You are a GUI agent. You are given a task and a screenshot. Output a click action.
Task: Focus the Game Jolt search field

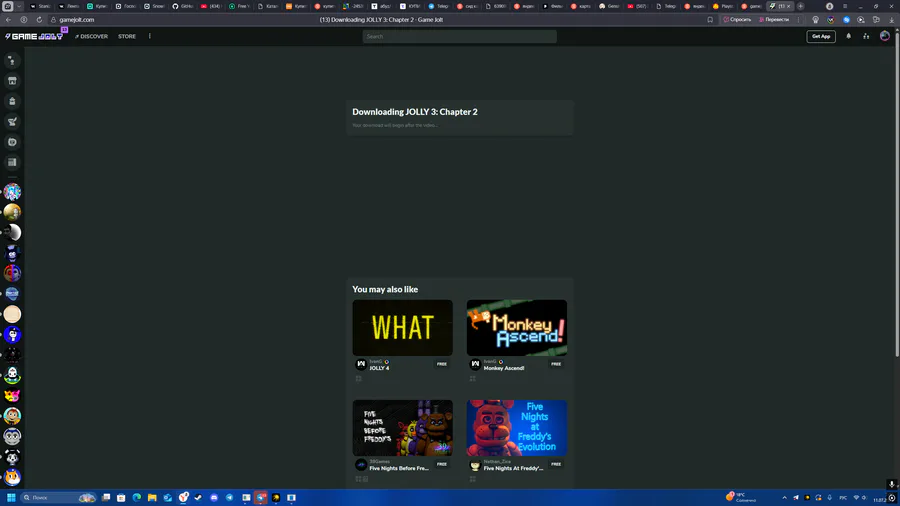[459, 36]
